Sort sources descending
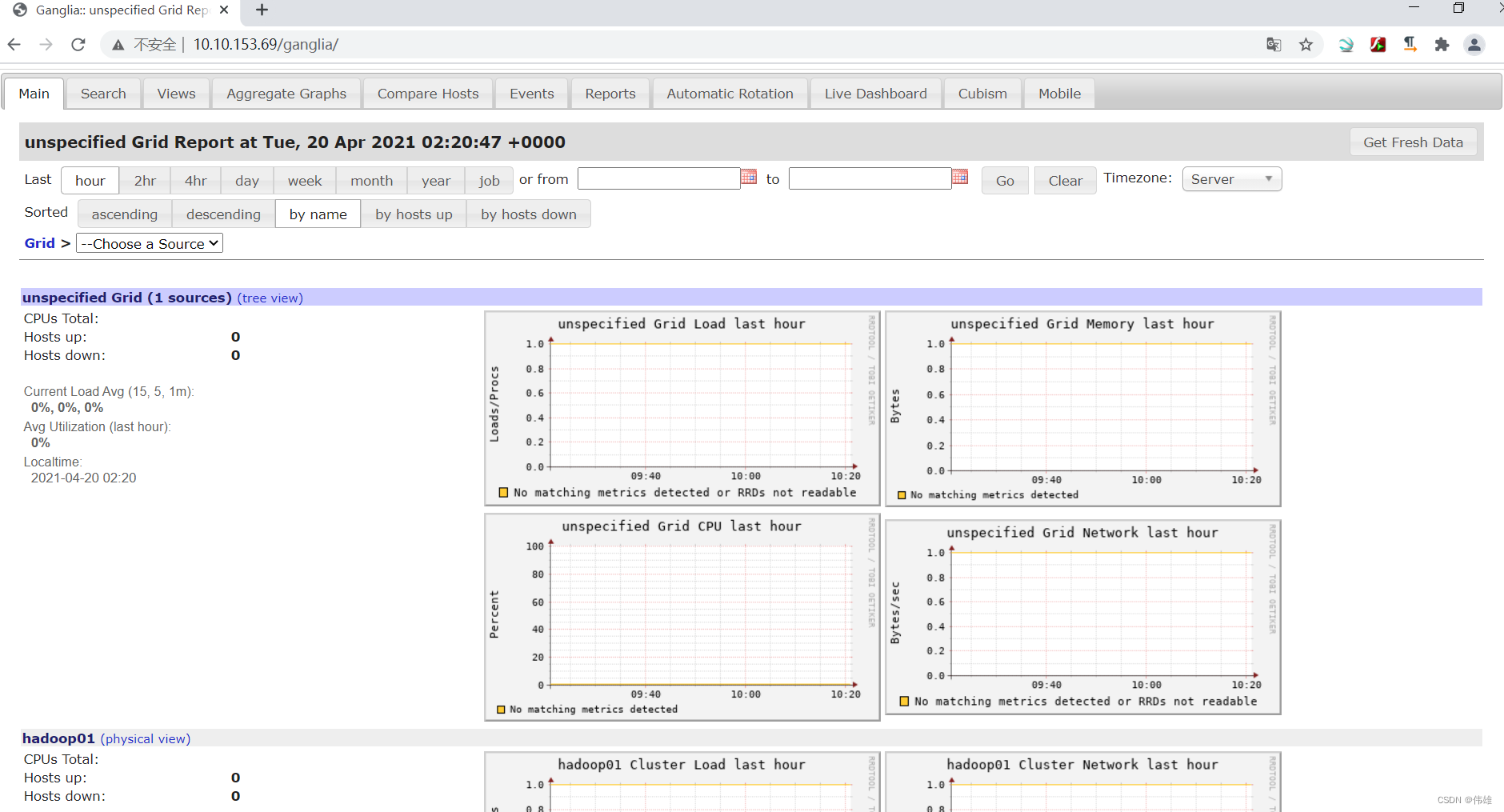1504x812 pixels. coord(223,214)
